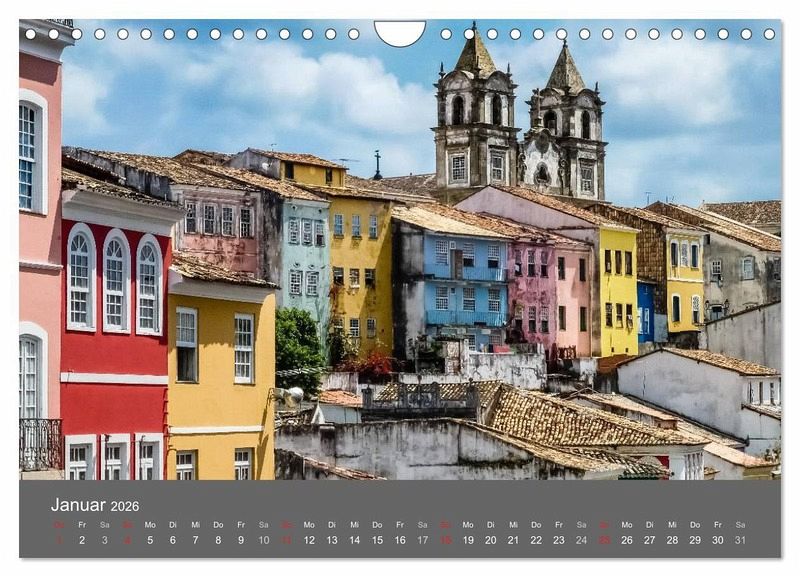This screenshot has width=800, height=577.
Task: Select date 26 in the calendar strip
Action: coord(627,540)
